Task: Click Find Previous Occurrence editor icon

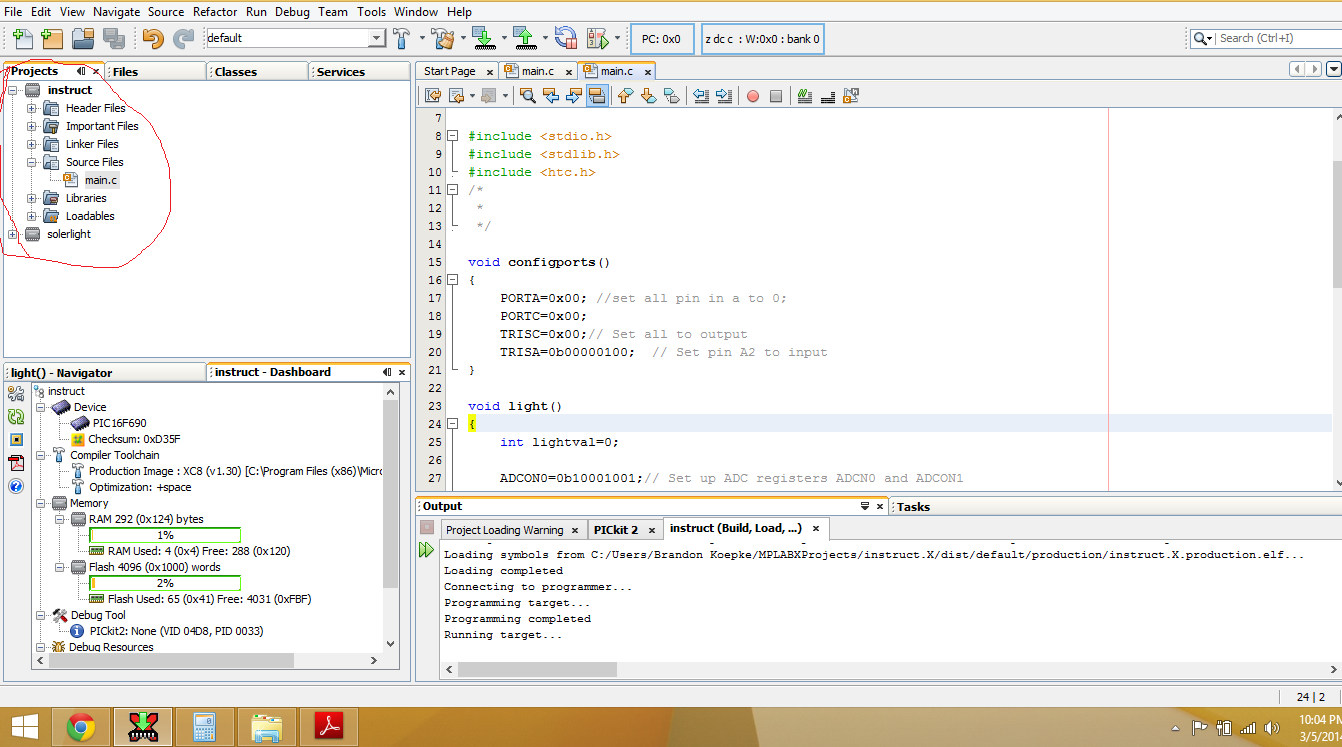Action: click(x=550, y=96)
